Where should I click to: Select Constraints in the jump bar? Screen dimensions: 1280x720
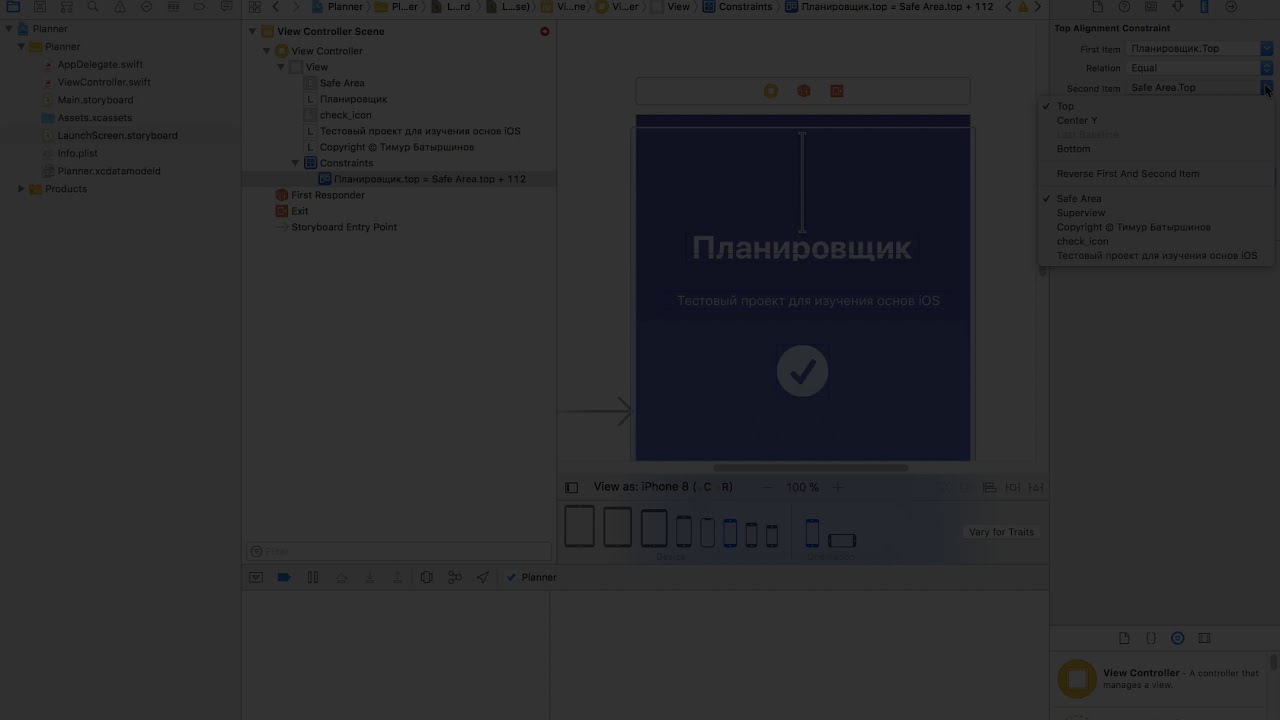[x=738, y=7]
